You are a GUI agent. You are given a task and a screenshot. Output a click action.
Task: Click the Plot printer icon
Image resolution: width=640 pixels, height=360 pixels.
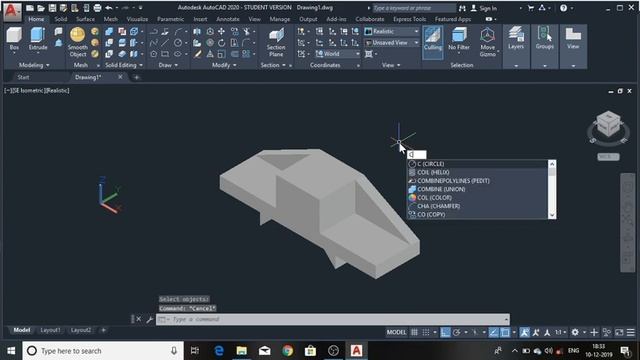pyautogui.click(x=97, y=8)
